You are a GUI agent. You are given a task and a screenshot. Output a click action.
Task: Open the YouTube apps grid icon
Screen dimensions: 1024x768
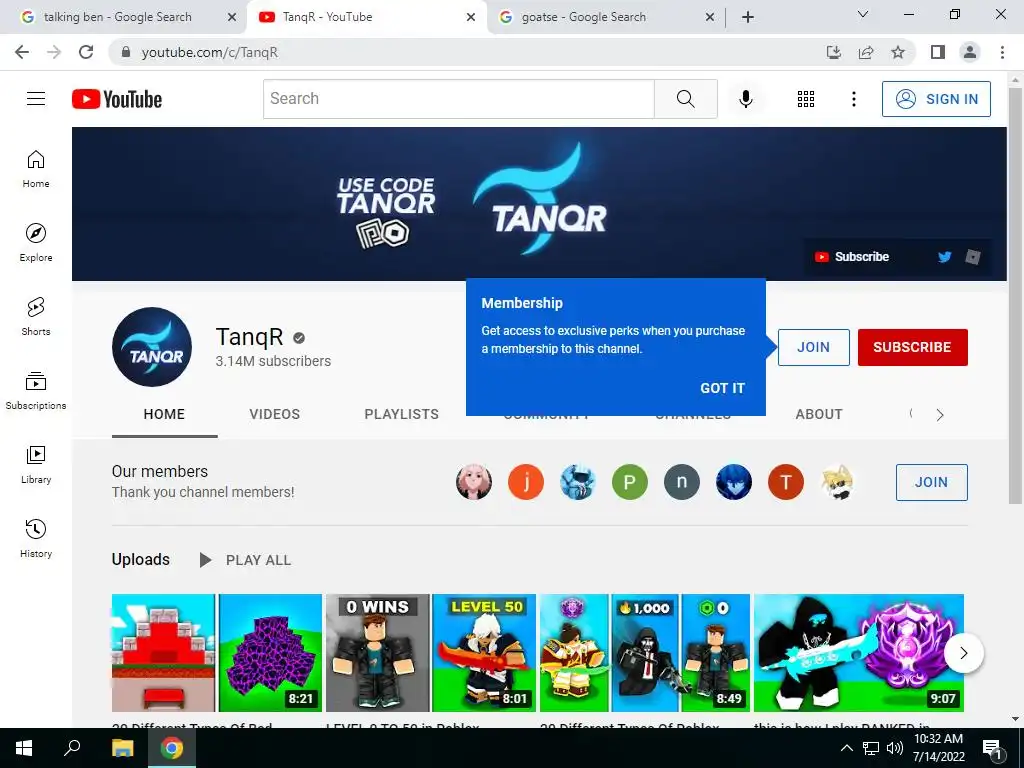(806, 99)
